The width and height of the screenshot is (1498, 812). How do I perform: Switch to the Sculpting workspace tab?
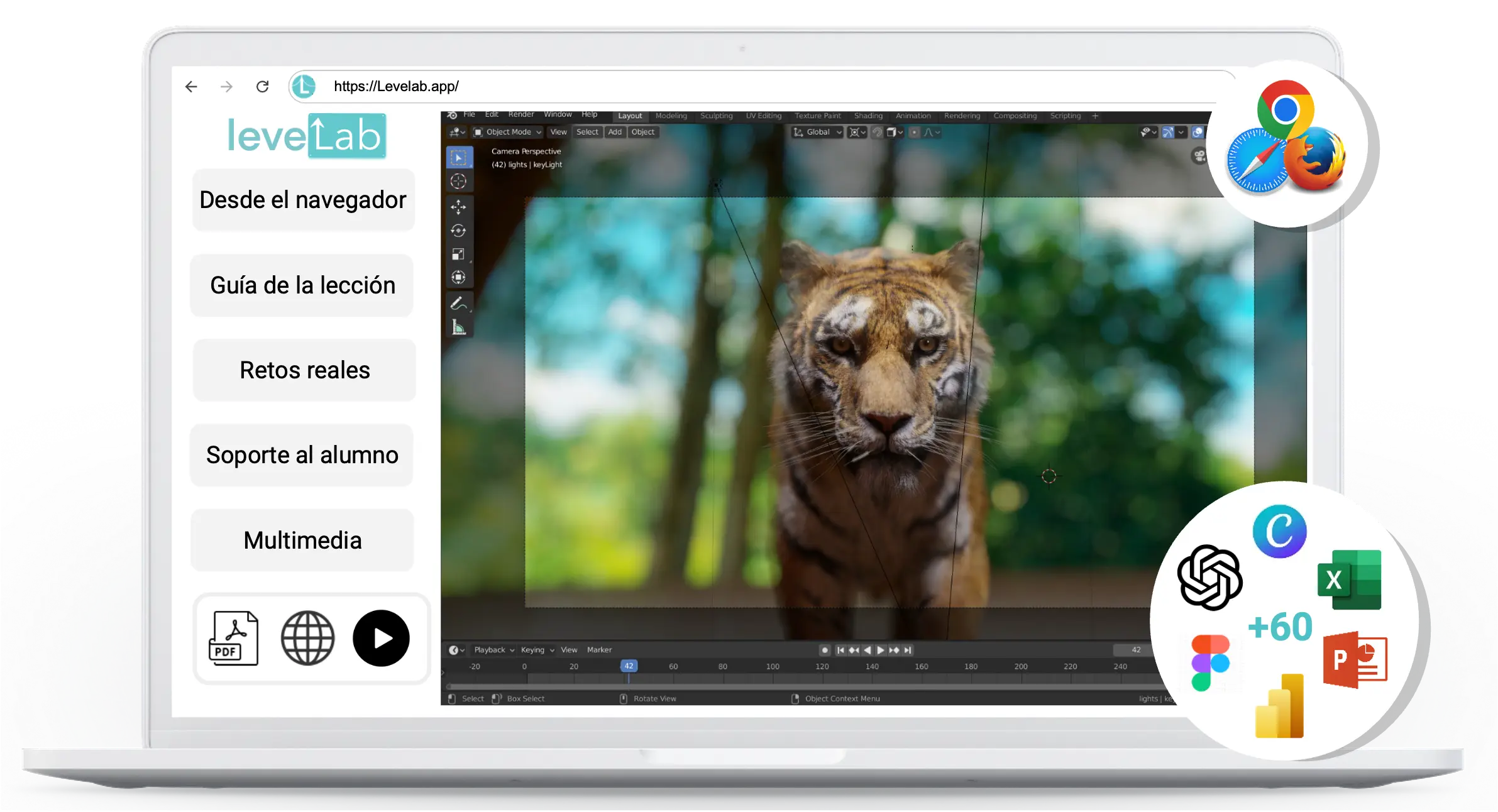click(x=716, y=116)
